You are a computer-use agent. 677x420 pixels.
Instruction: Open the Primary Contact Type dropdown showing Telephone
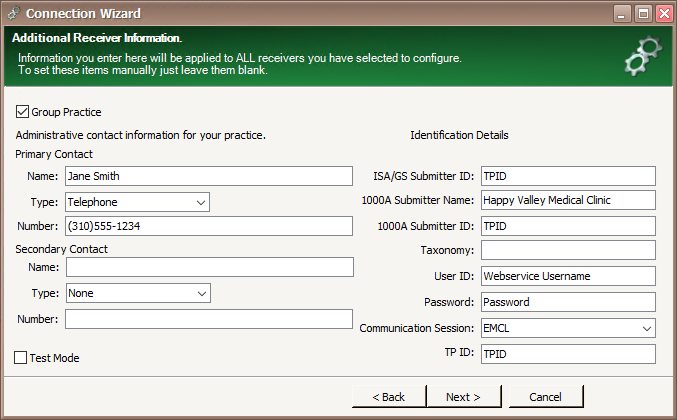coord(137,202)
